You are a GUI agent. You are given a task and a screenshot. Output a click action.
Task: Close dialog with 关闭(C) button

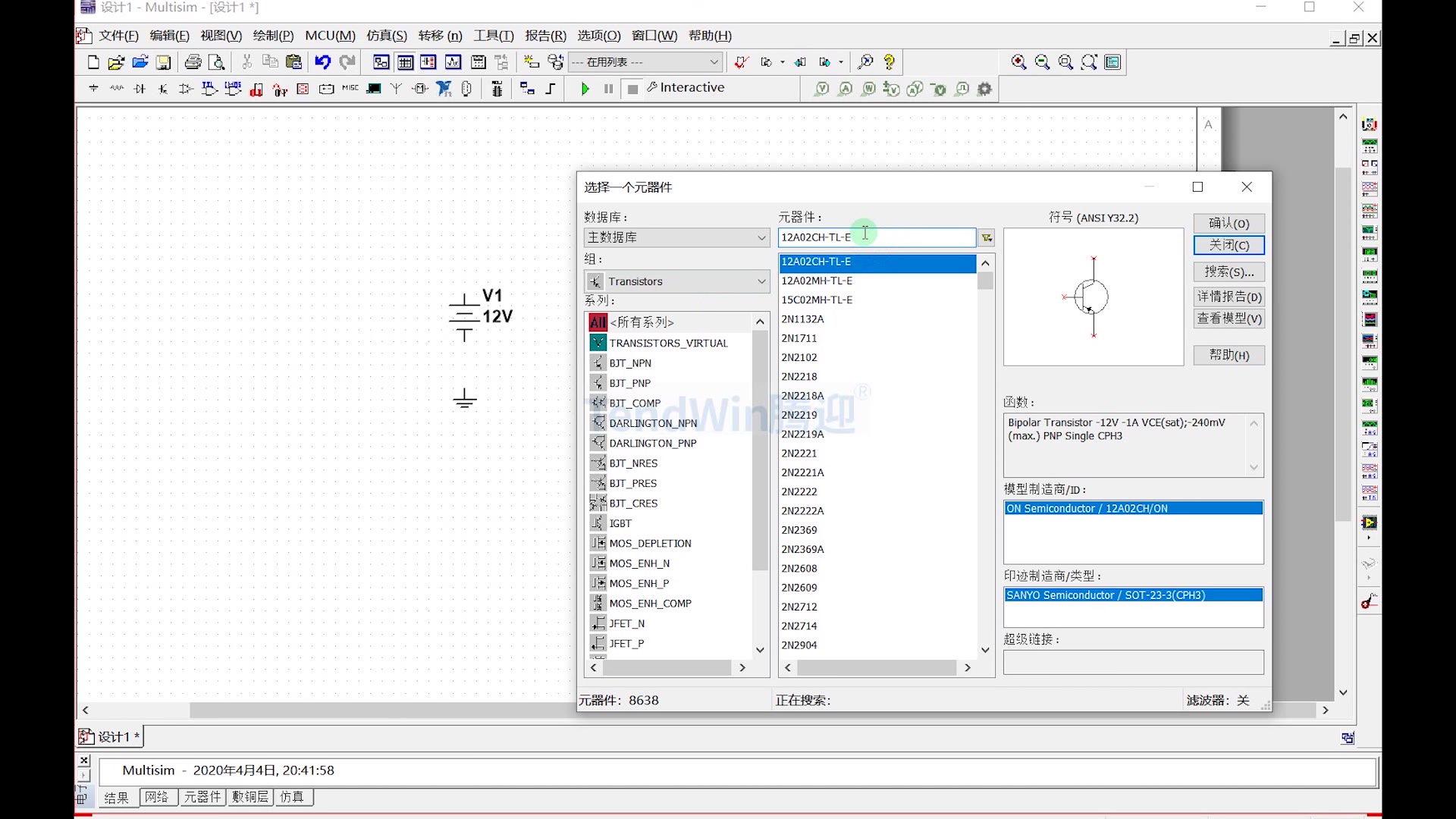click(x=1228, y=246)
